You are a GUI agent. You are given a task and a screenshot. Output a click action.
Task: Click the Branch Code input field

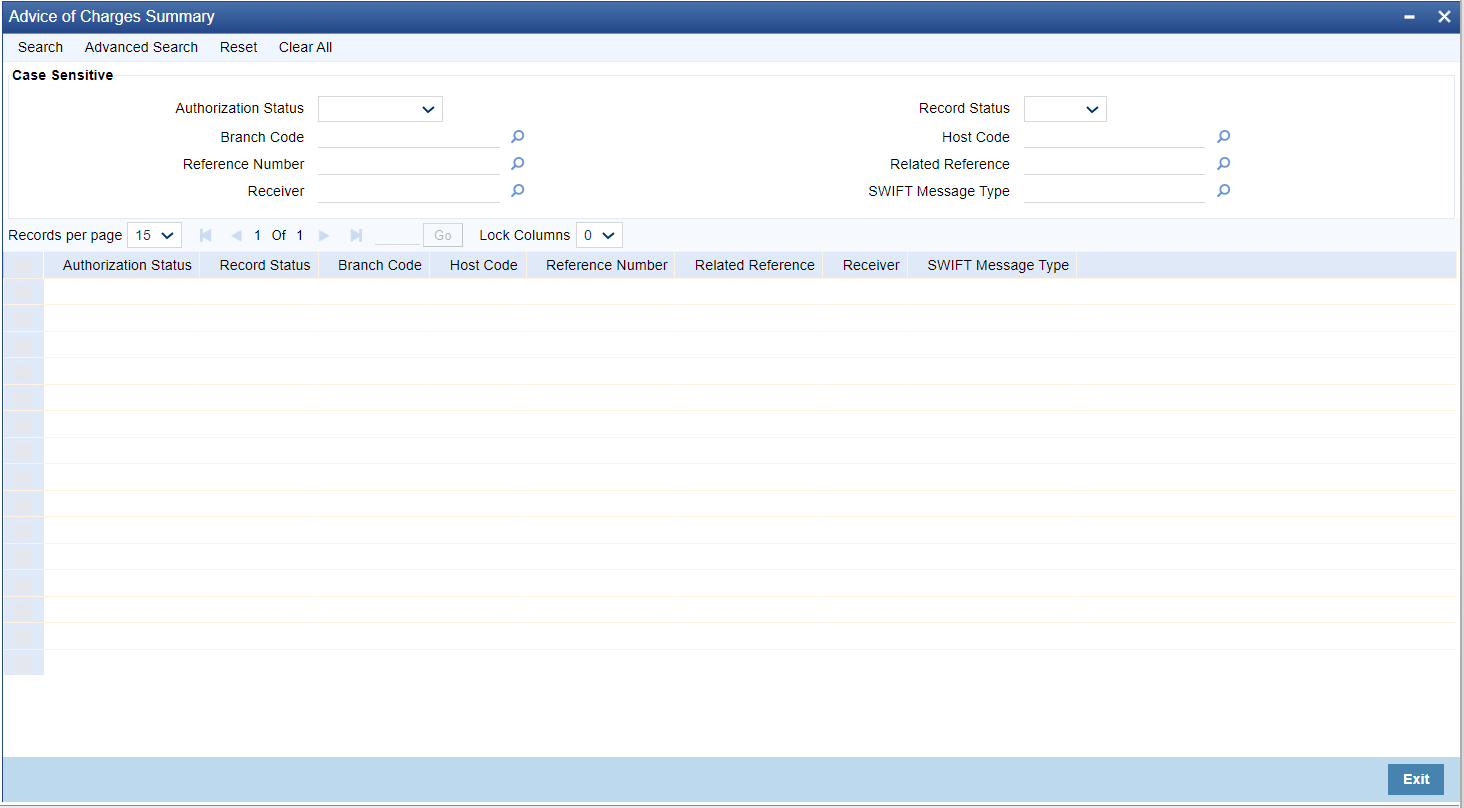pyautogui.click(x=409, y=137)
